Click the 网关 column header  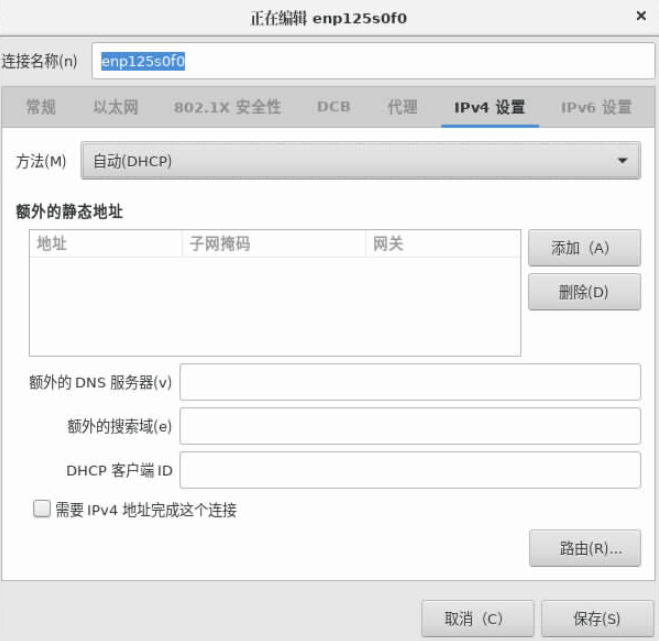click(443, 243)
